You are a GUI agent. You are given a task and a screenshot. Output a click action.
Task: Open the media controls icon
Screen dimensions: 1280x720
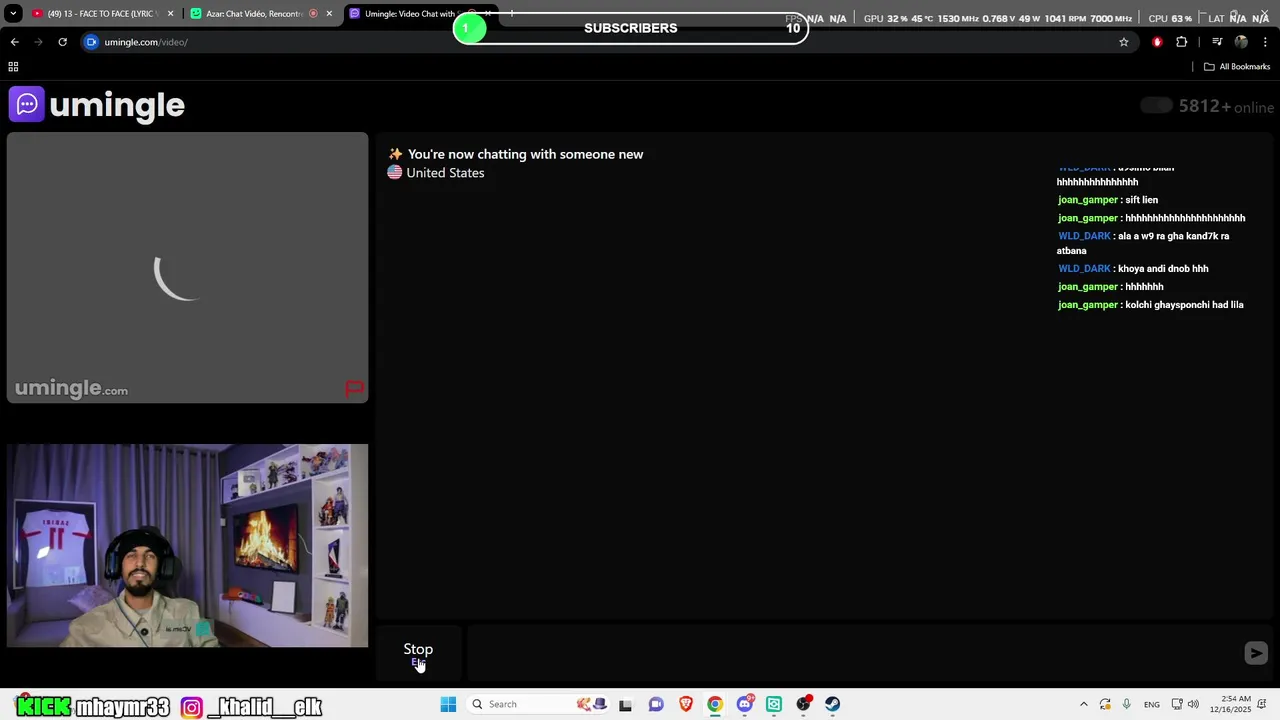coord(1217,42)
